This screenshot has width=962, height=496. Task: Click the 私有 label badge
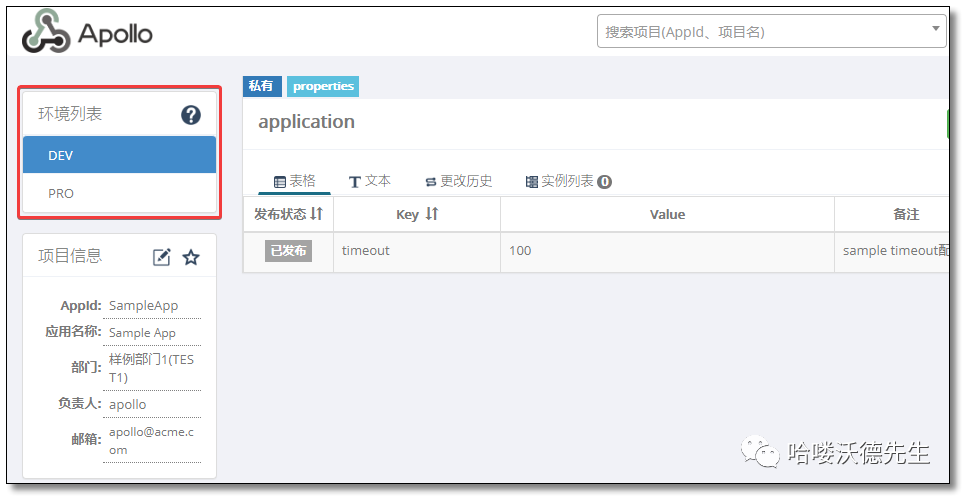pyautogui.click(x=262, y=86)
